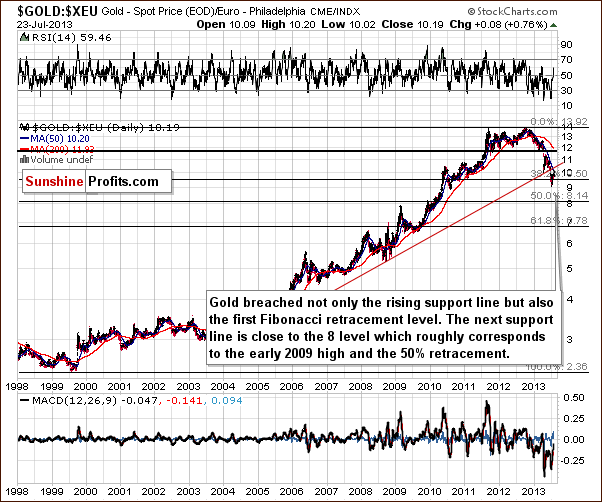
Task: Open the StockCharts.com copyright link
Action: (512, 12)
